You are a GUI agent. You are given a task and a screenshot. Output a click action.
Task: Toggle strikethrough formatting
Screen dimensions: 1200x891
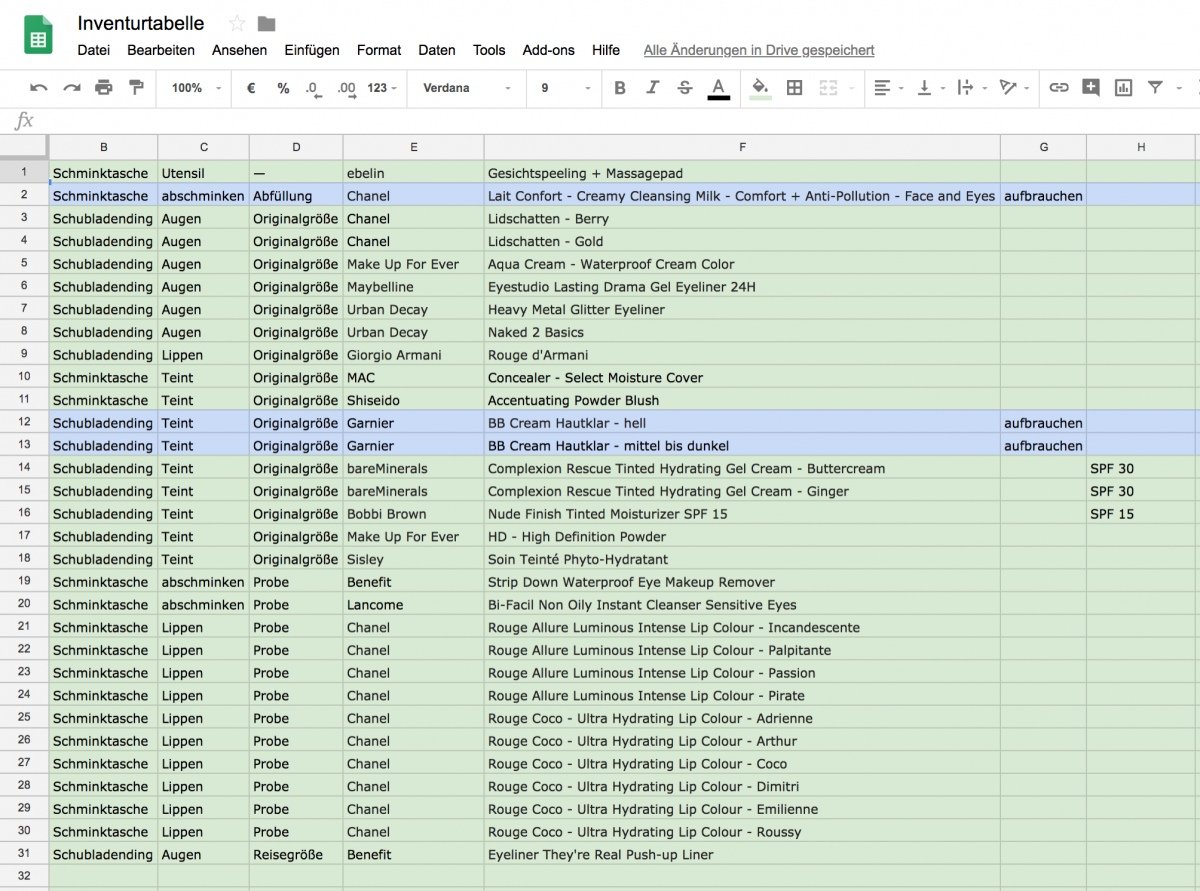click(x=685, y=88)
